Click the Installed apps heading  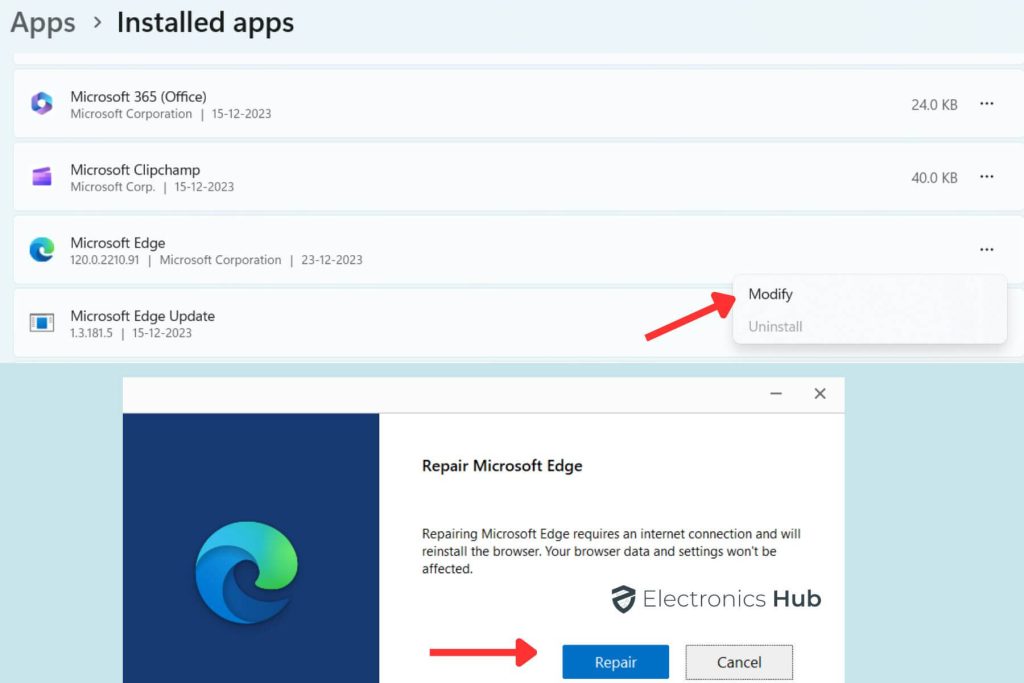click(x=204, y=22)
